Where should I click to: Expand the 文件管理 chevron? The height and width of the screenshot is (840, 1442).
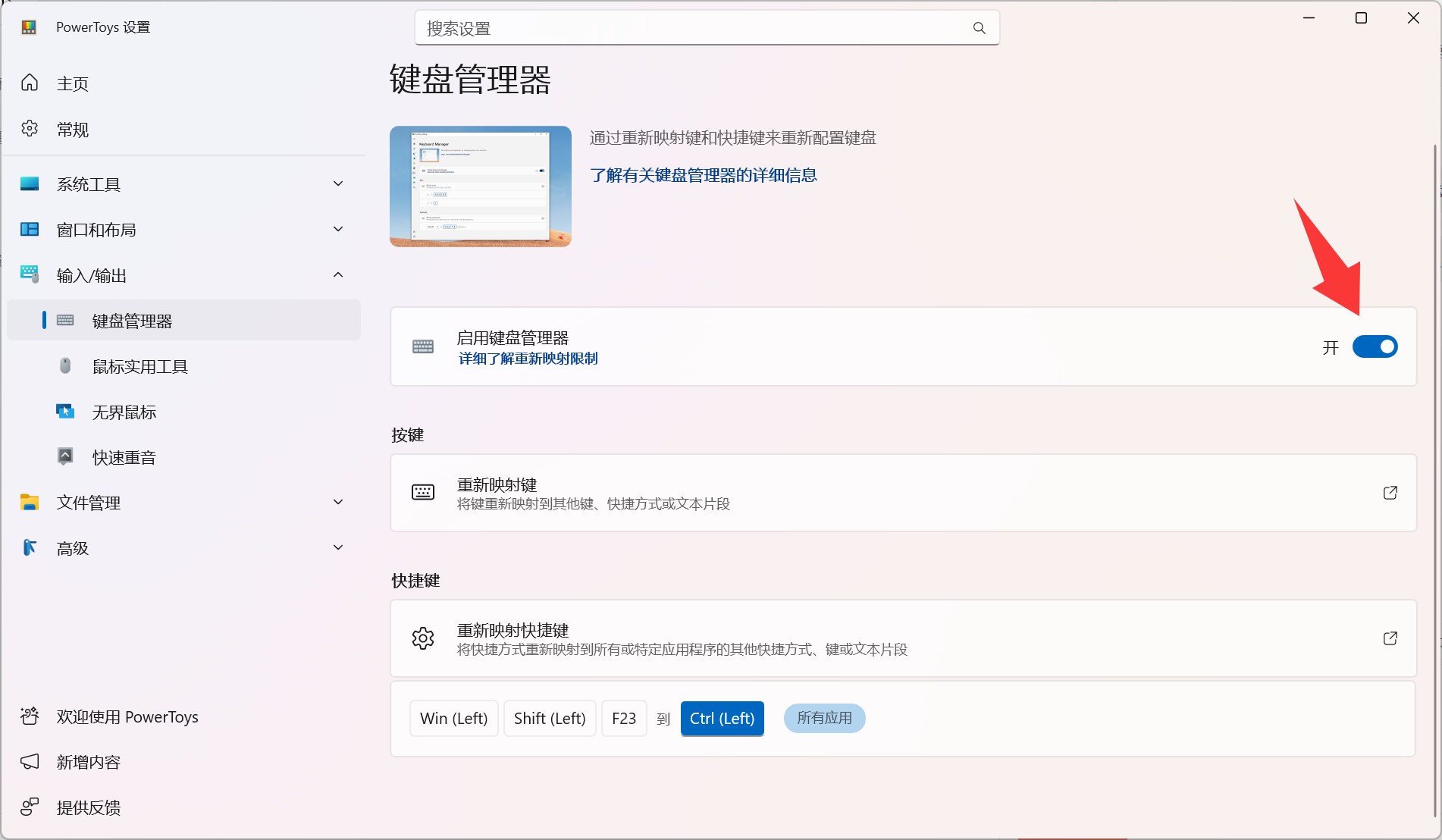(338, 502)
